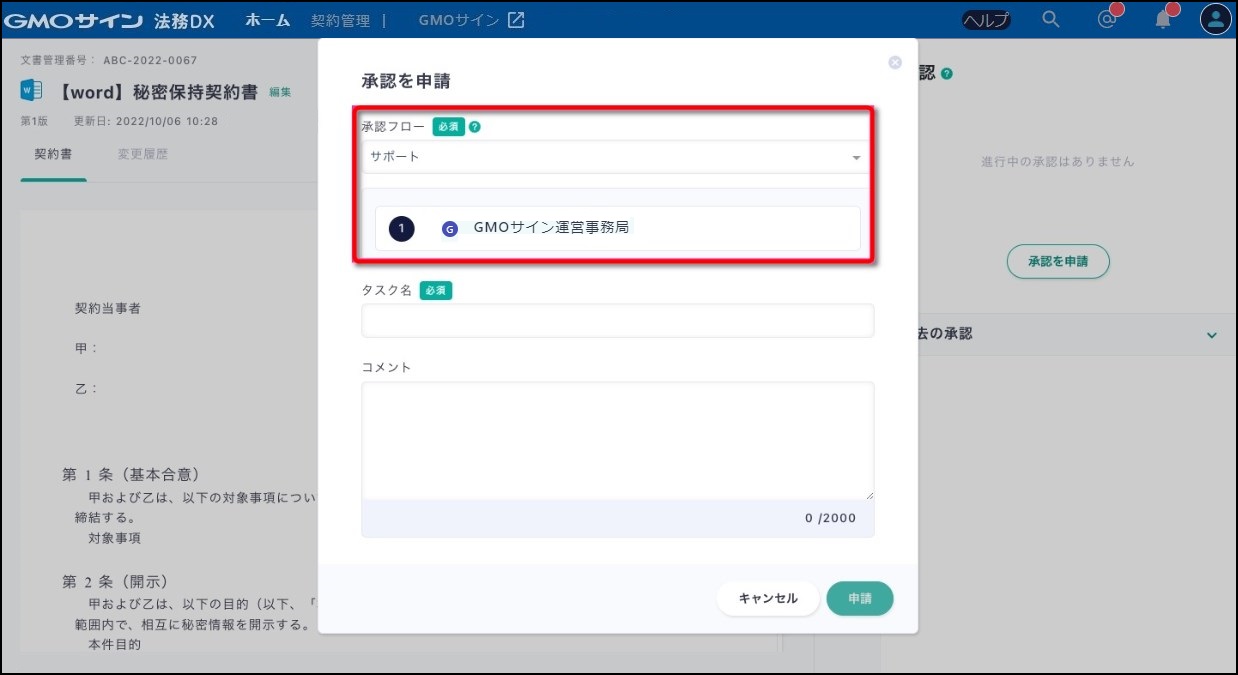Click the Word document file icon
The width and height of the screenshot is (1238, 675).
[31, 91]
